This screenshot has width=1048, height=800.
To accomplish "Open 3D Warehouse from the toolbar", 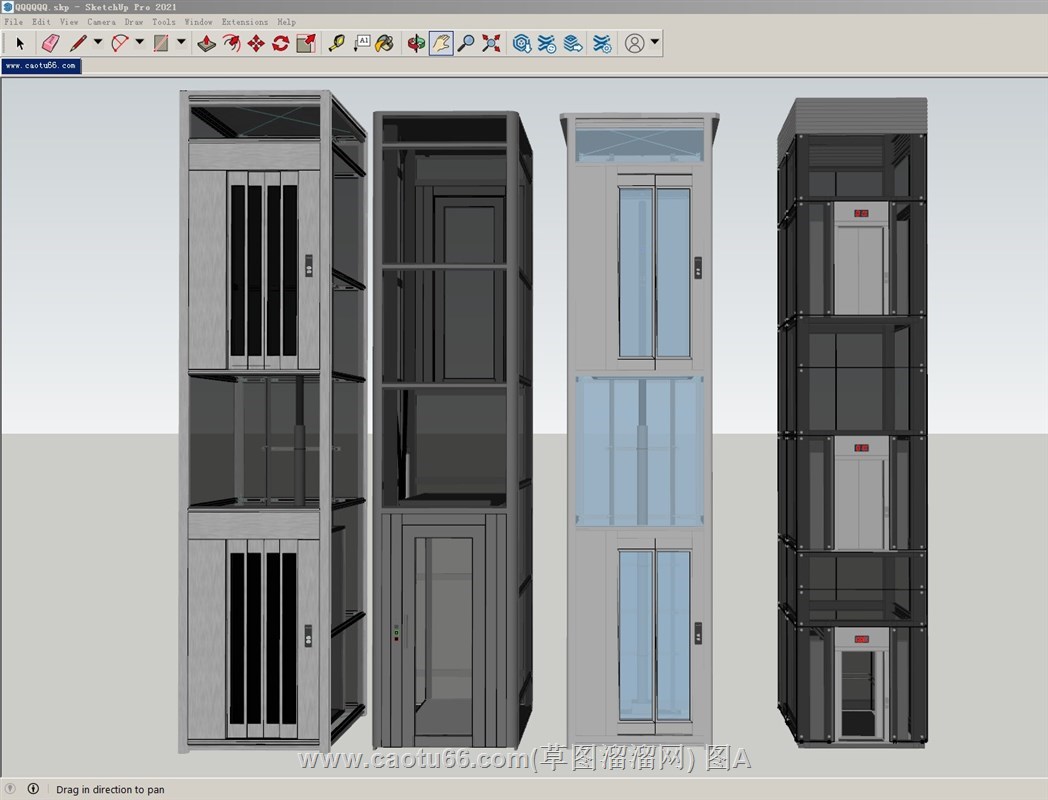I will tap(522, 43).
